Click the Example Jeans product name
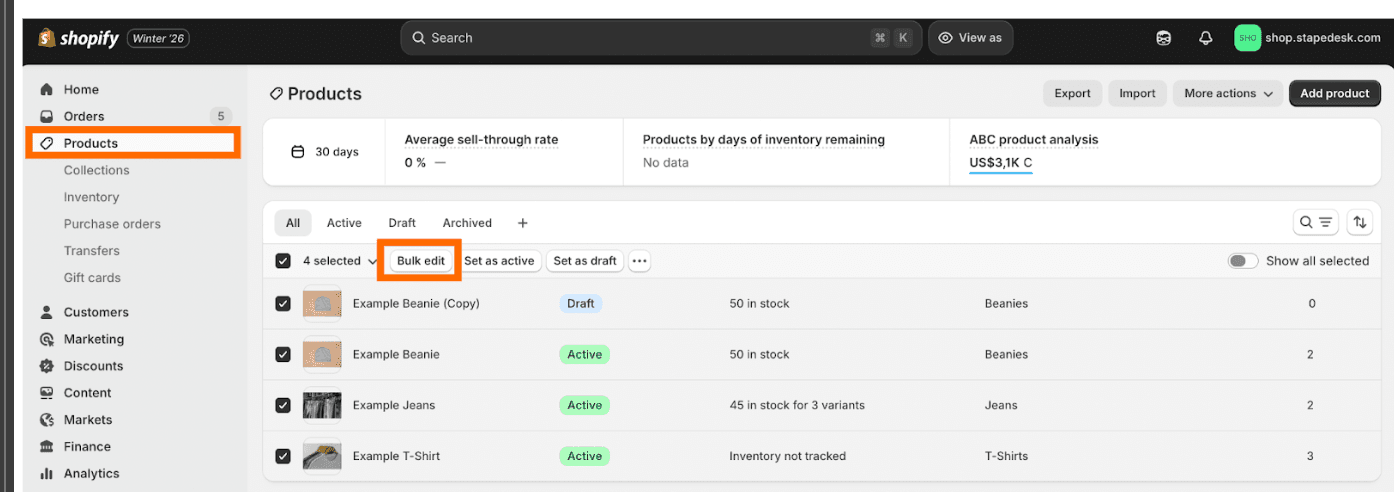This screenshot has width=1394, height=492. pyautogui.click(x=394, y=405)
